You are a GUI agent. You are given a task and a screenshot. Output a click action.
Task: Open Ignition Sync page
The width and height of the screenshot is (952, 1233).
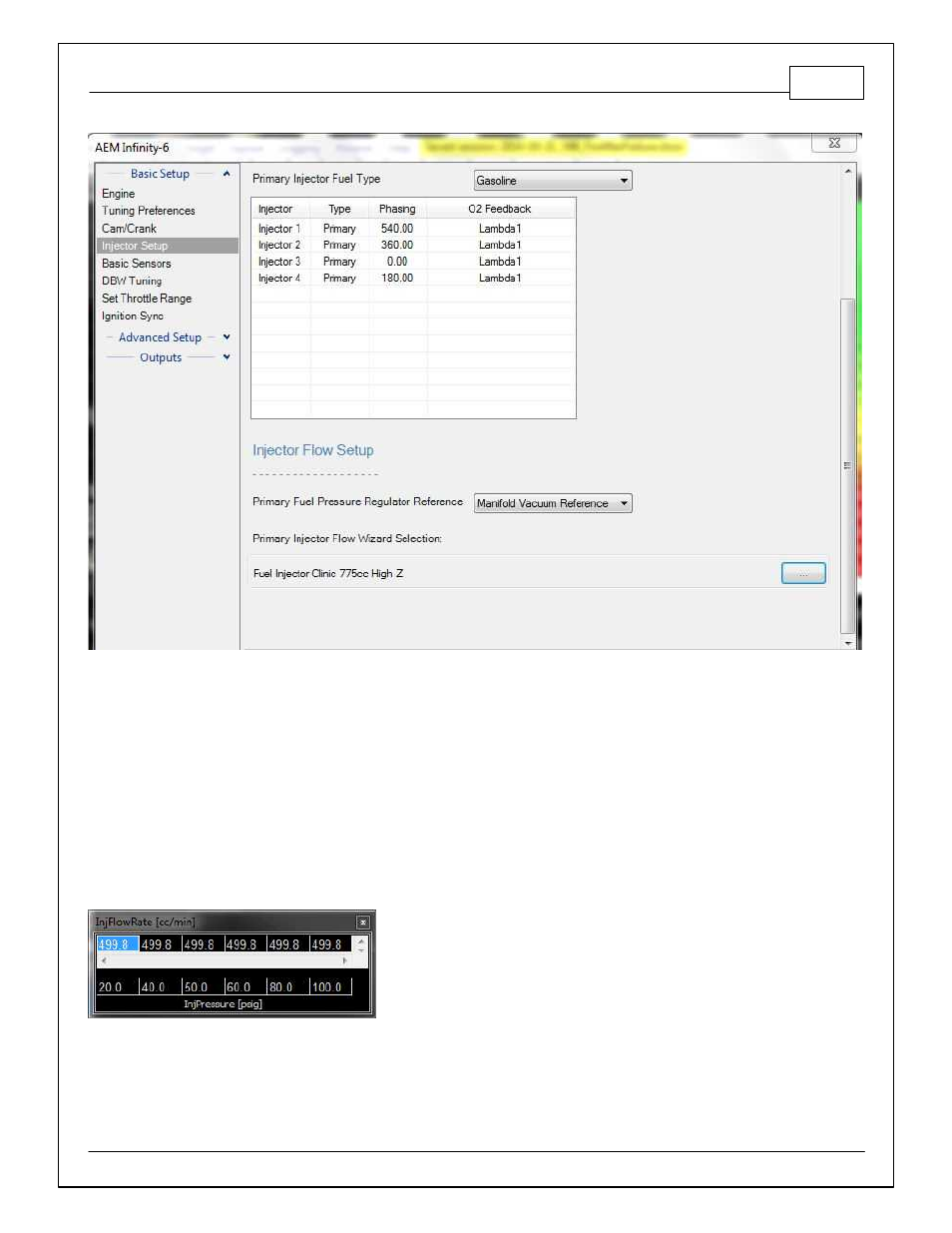[132, 315]
